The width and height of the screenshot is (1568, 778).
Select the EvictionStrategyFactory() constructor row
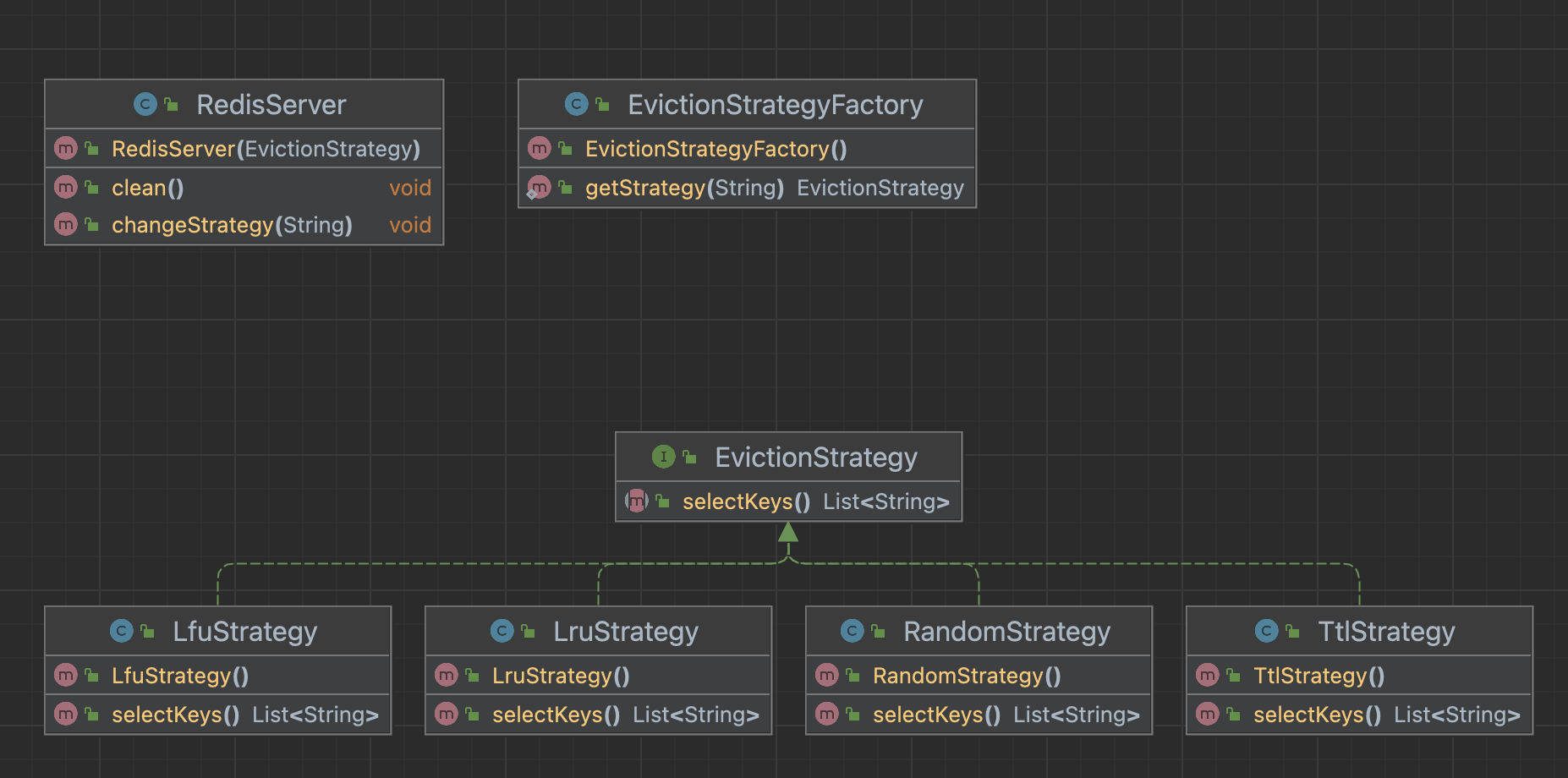748,148
